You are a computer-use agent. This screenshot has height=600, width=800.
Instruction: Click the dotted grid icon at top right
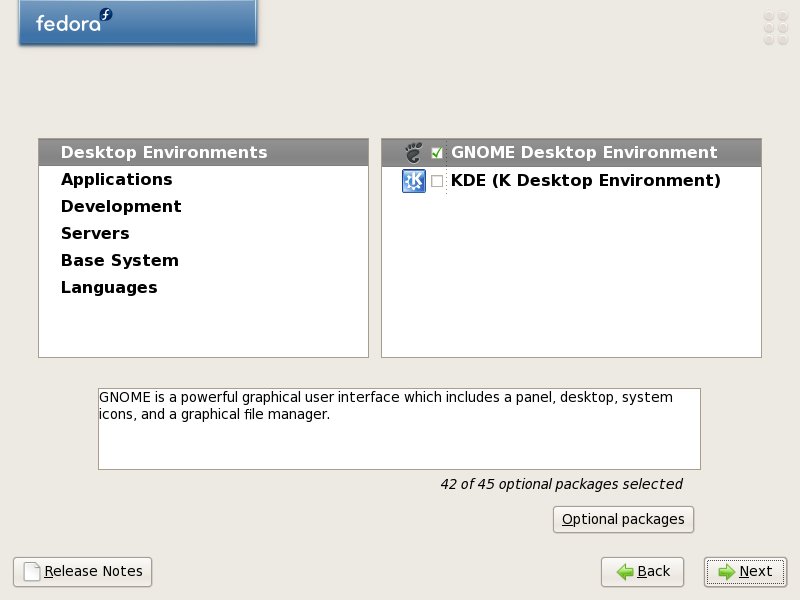776,28
